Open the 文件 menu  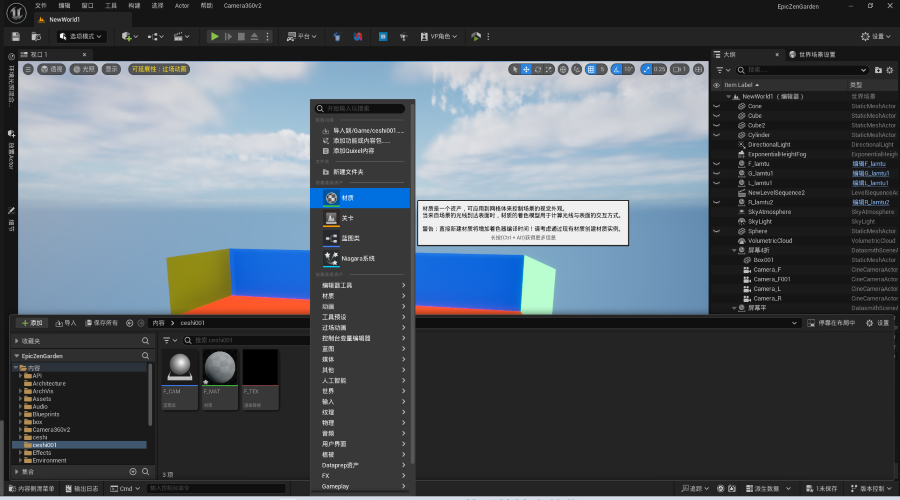[x=41, y=6]
